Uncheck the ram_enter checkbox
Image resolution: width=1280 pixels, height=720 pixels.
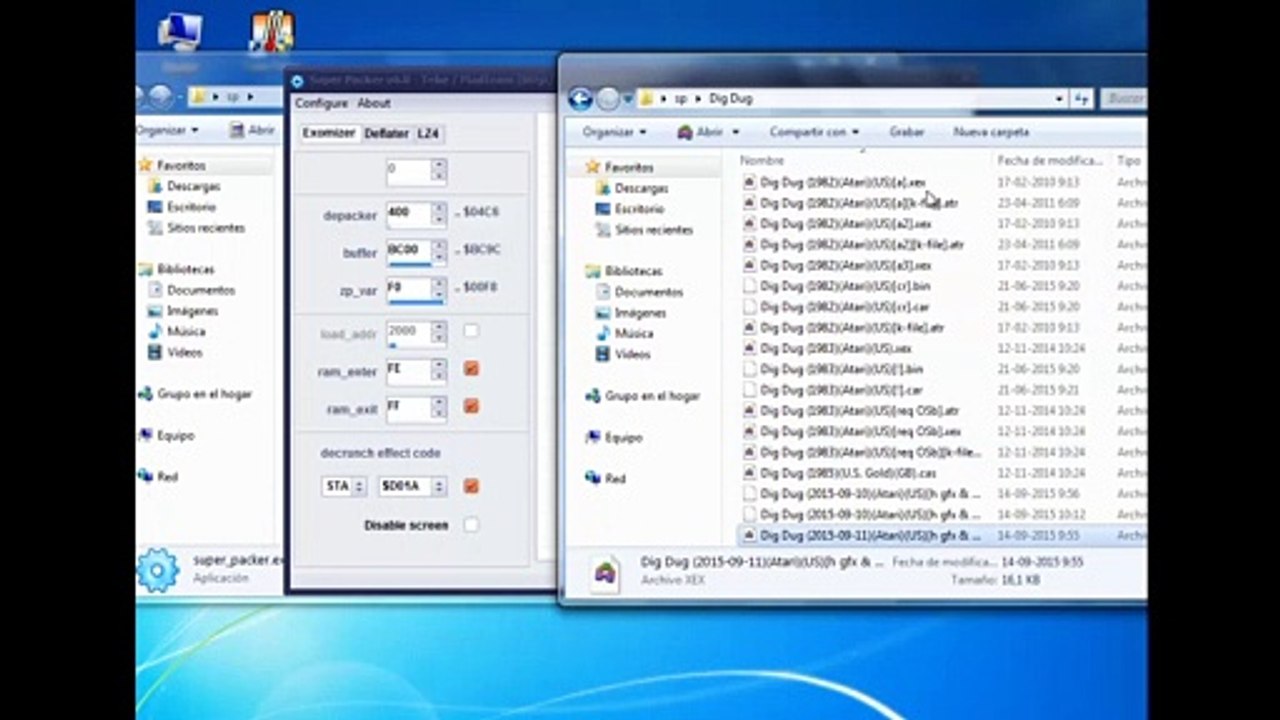pos(471,369)
